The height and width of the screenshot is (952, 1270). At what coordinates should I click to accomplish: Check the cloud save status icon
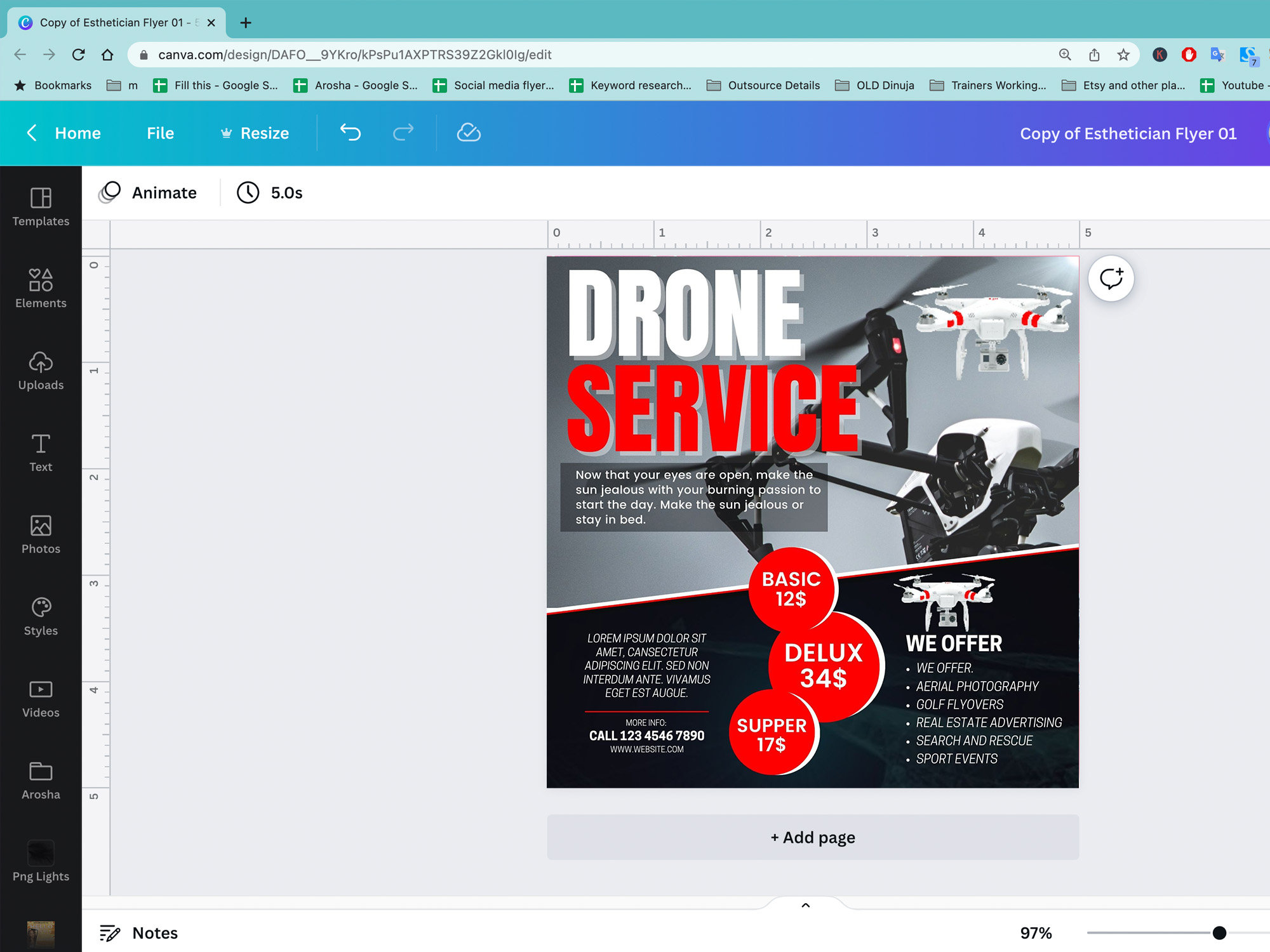[468, 133]
